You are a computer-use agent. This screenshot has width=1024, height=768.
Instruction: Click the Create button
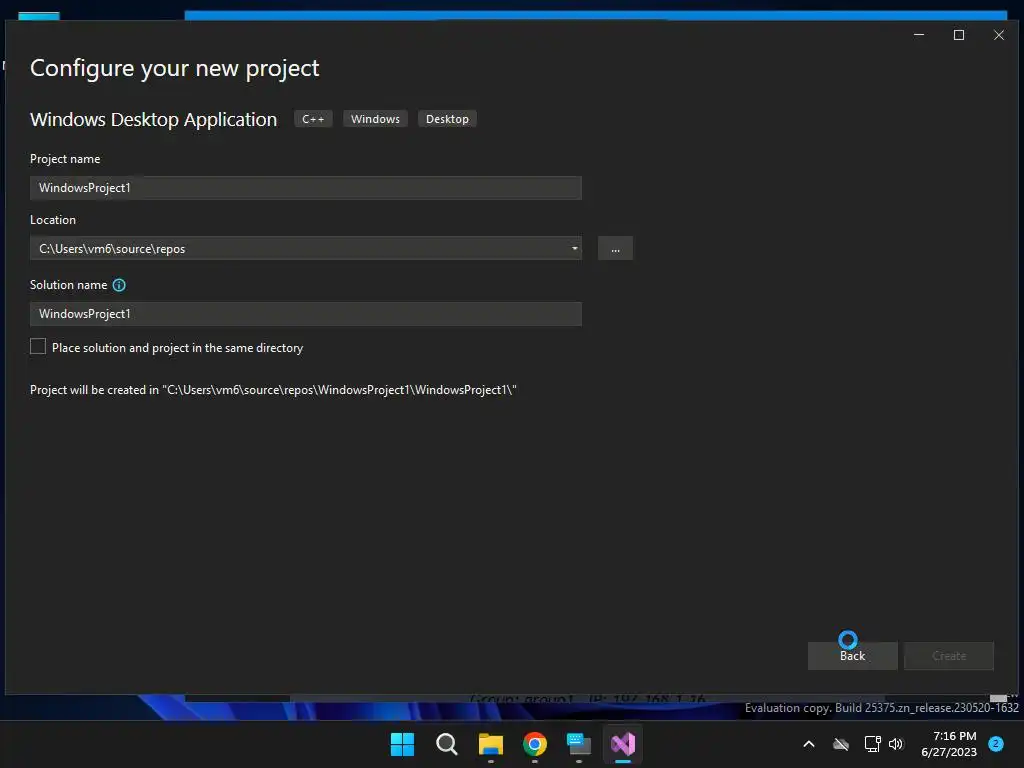click(x=949, y=656)
